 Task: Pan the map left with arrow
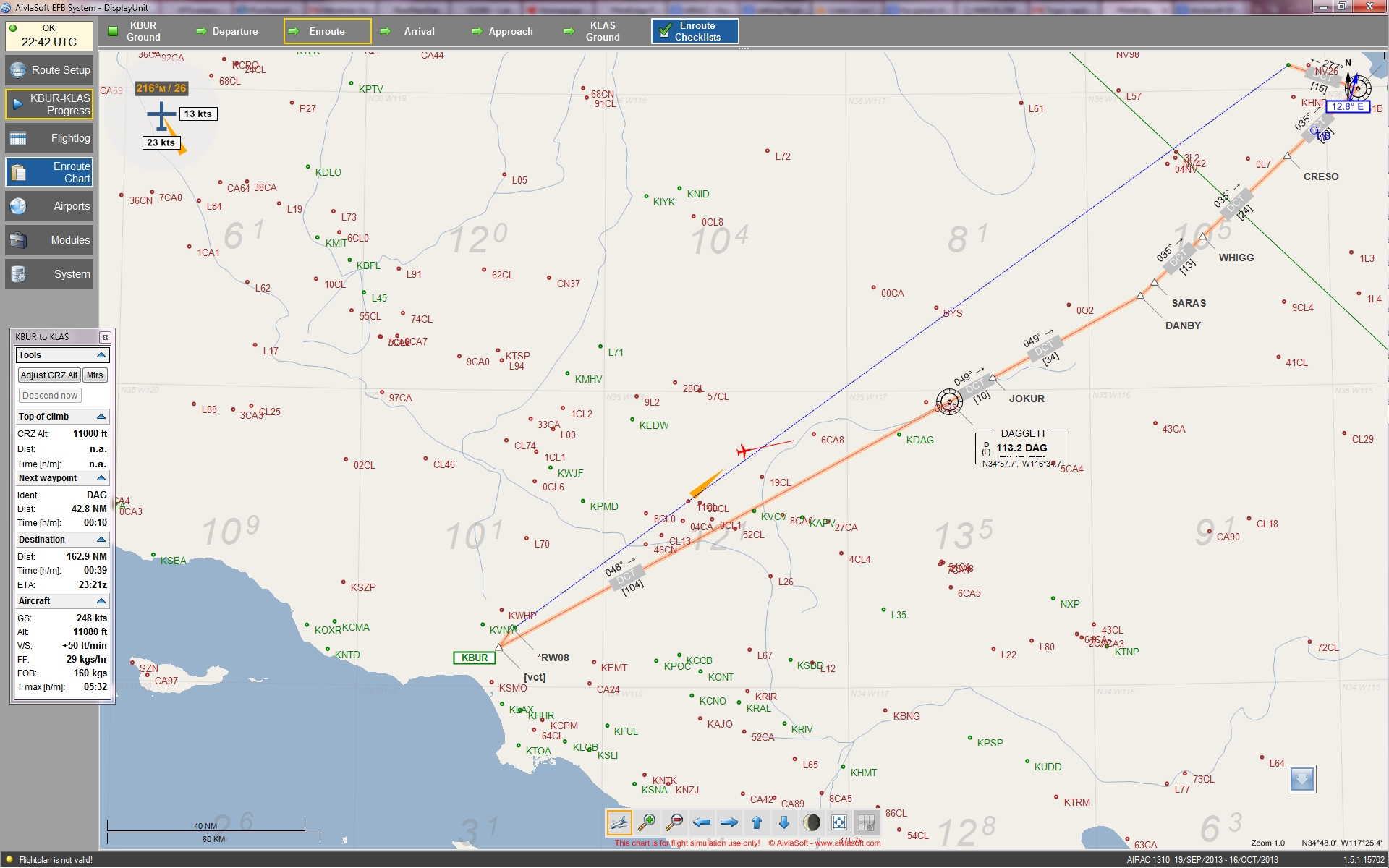[x=701, y=822]
